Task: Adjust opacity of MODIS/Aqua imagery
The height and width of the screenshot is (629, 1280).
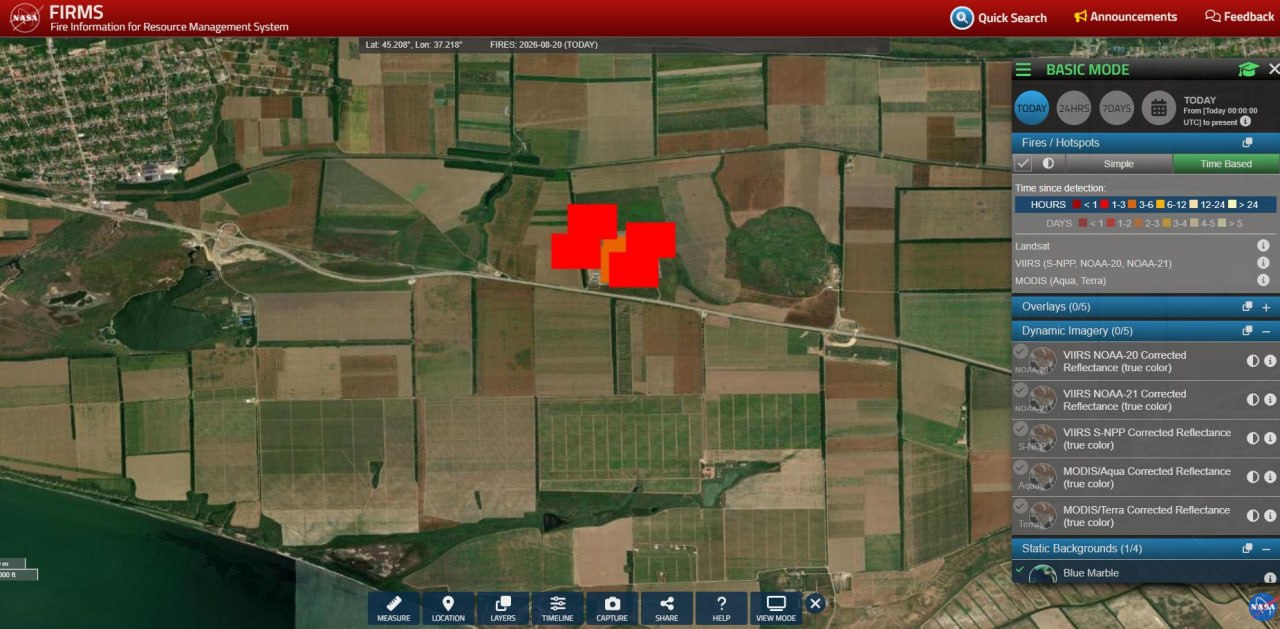Action: pyautogui.click(x=1253, y=477)
